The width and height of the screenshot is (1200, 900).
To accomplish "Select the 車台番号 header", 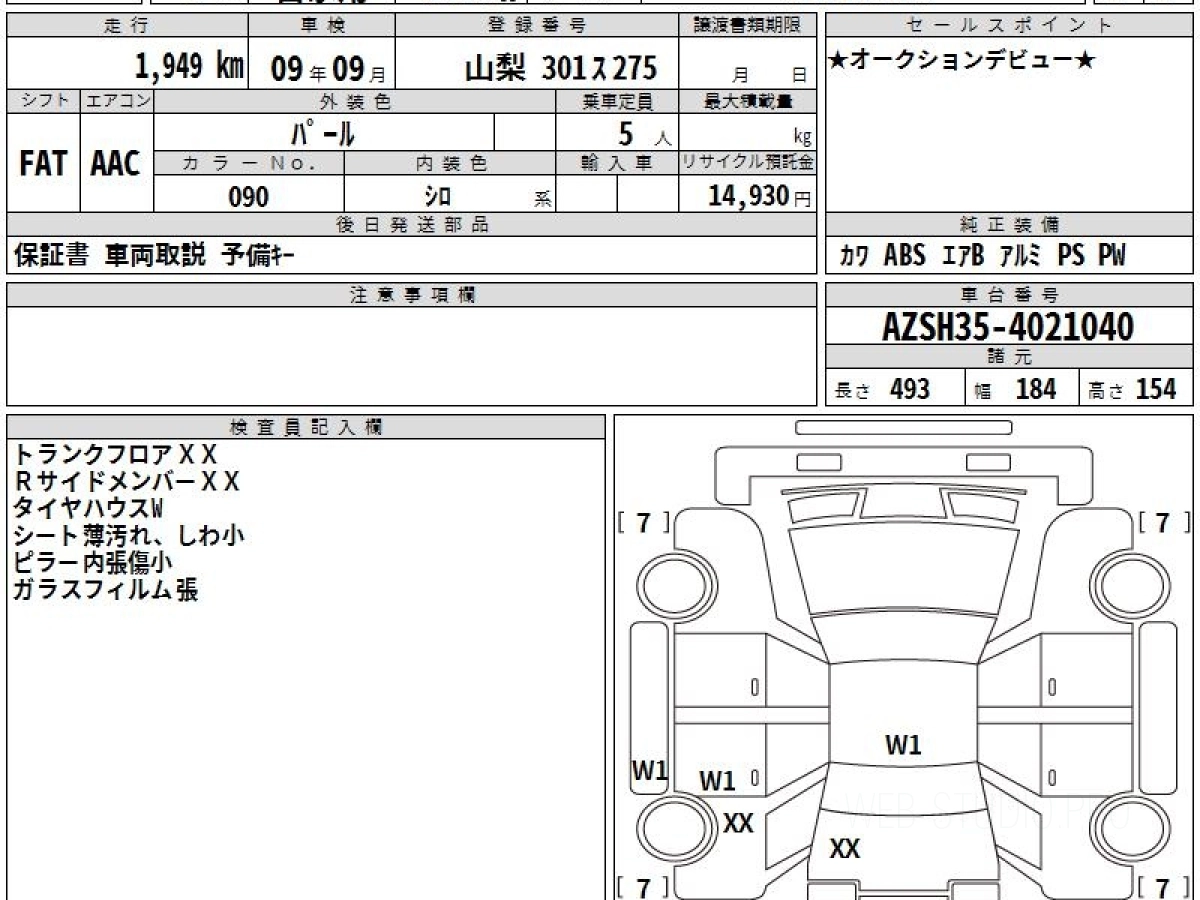I will [1010, 295].
